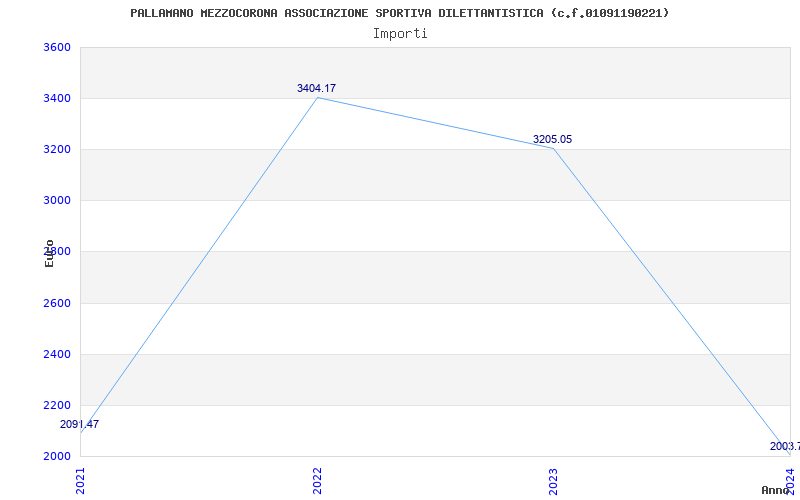The image size is (800, 500).
Task: Click the chart title PALLAMANO MEZZOCORONA ASSOCIAZIONE SPORTIVA
Action: pyautogui.click(x=399, y=13)
